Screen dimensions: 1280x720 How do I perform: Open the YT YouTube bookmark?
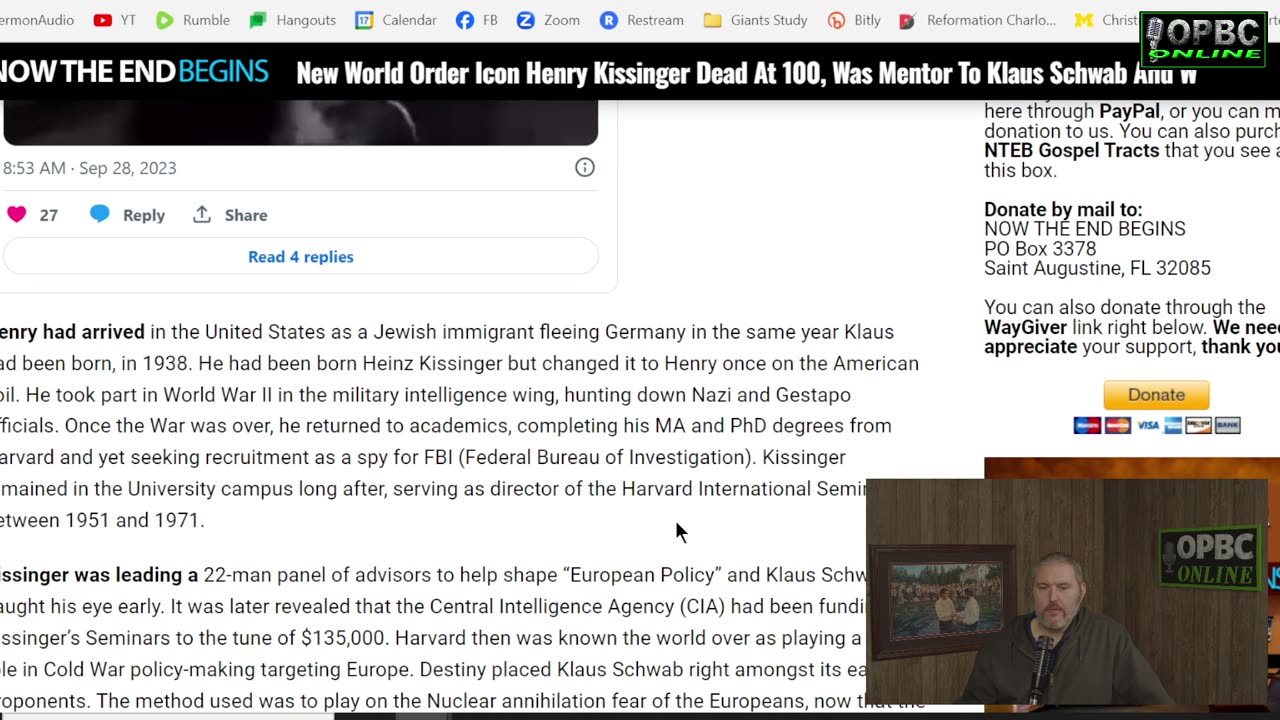[x=114, y=20]
